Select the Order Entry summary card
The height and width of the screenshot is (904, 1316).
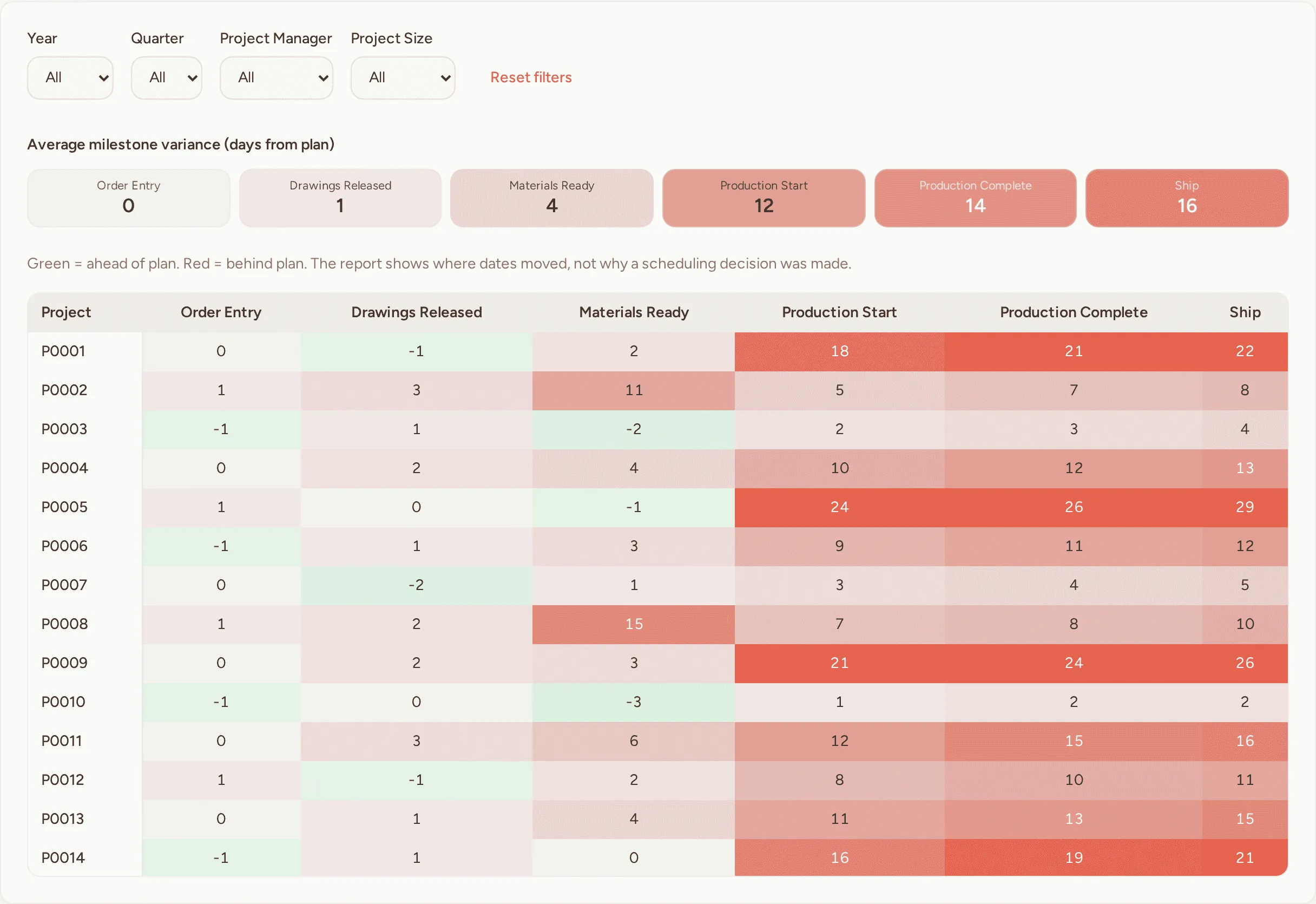point(129,198)
